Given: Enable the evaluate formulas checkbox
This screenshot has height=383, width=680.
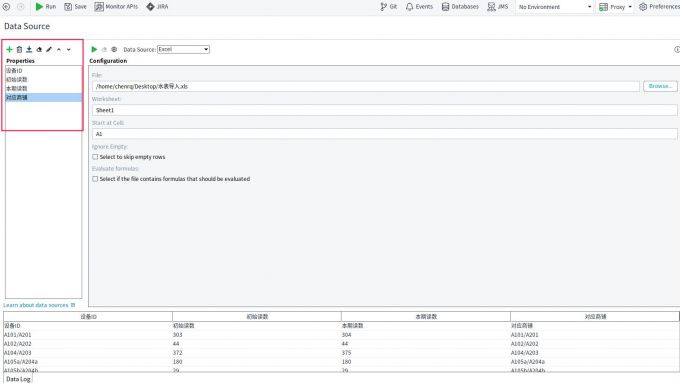Looking at the screenshot, I should coord(95,179).
